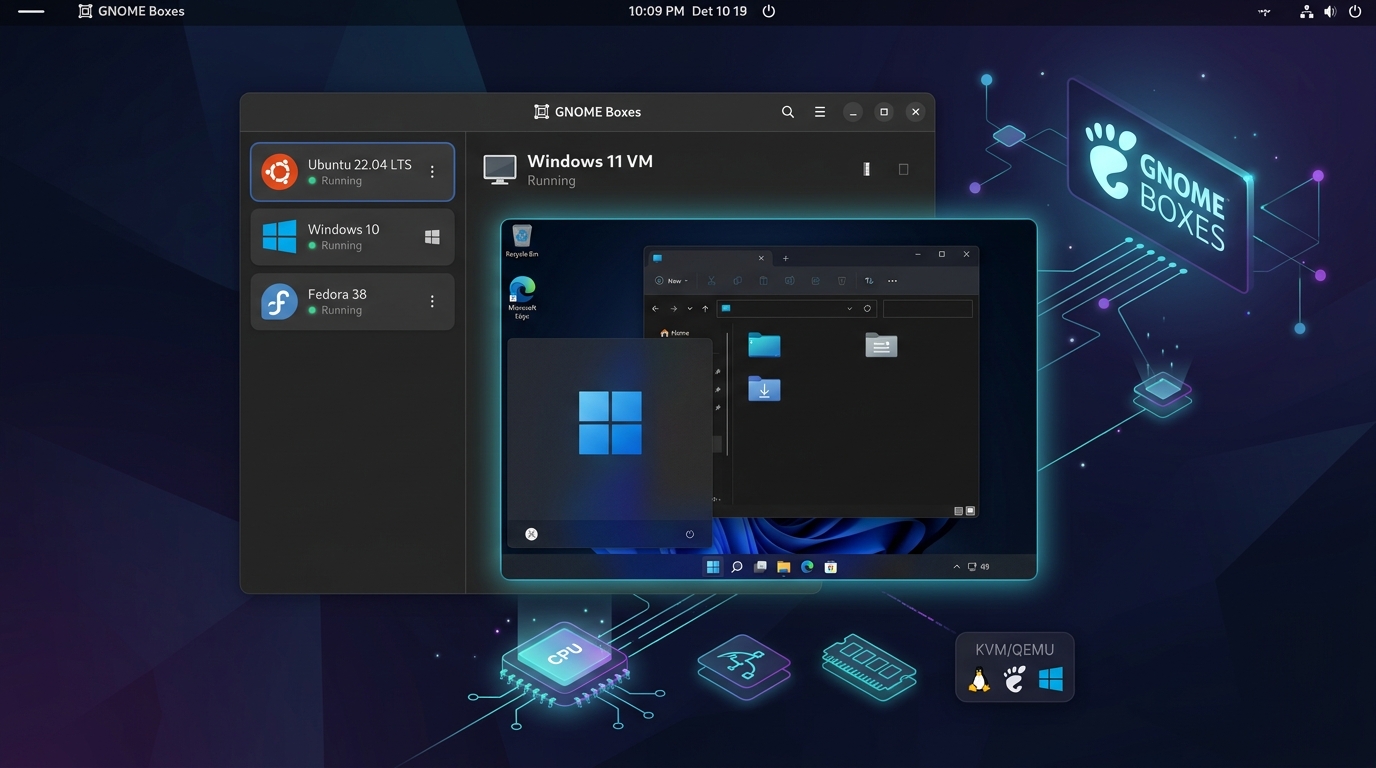Open Task View on the VM taskbar
The height and width of the screenshot is (768, 1376).
pyautogui.click(x=760, y=567)
